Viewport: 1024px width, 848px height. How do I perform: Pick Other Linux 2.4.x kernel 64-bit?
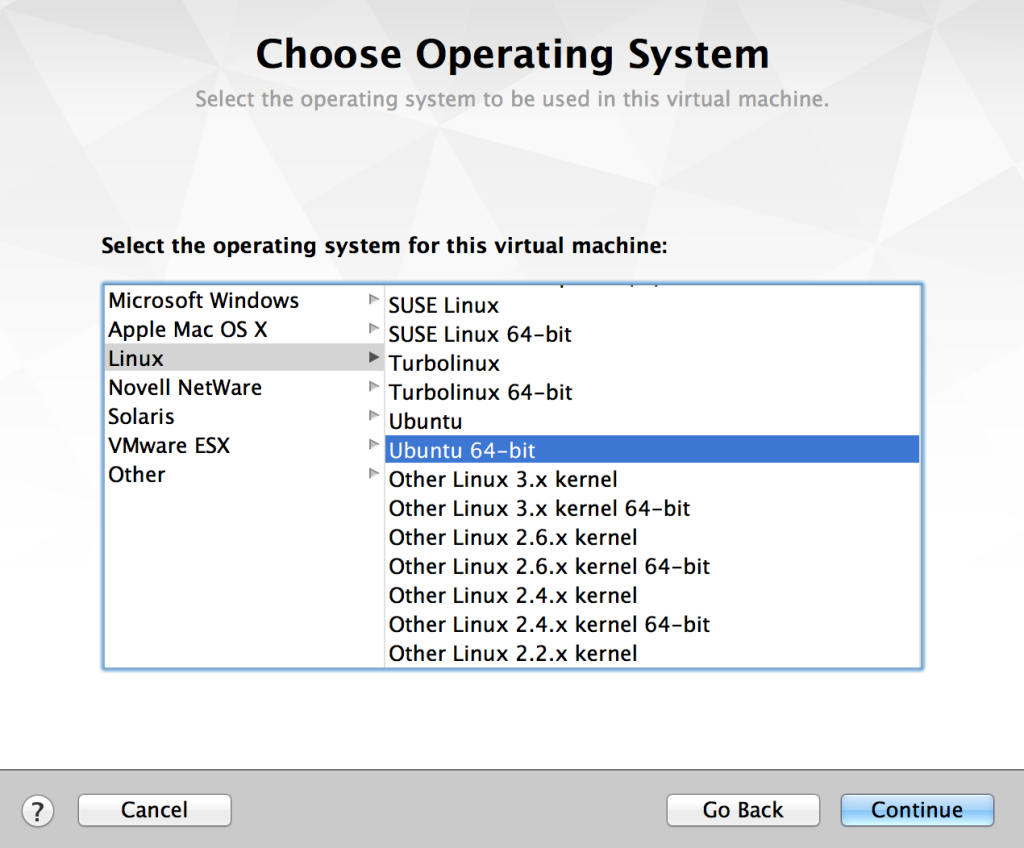(x=549, y=625)
